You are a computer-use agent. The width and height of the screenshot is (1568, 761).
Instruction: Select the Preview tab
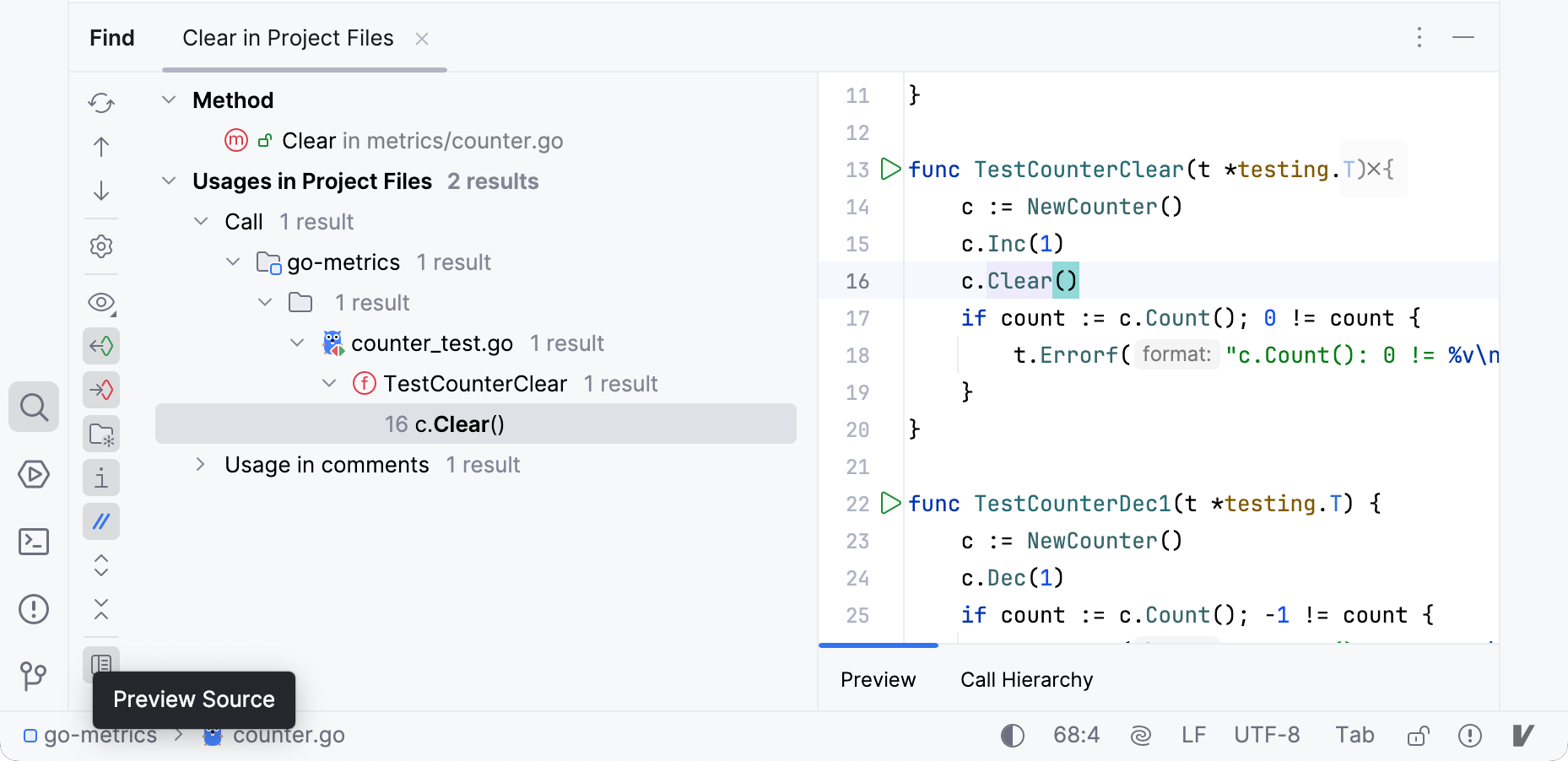point(878,679)
